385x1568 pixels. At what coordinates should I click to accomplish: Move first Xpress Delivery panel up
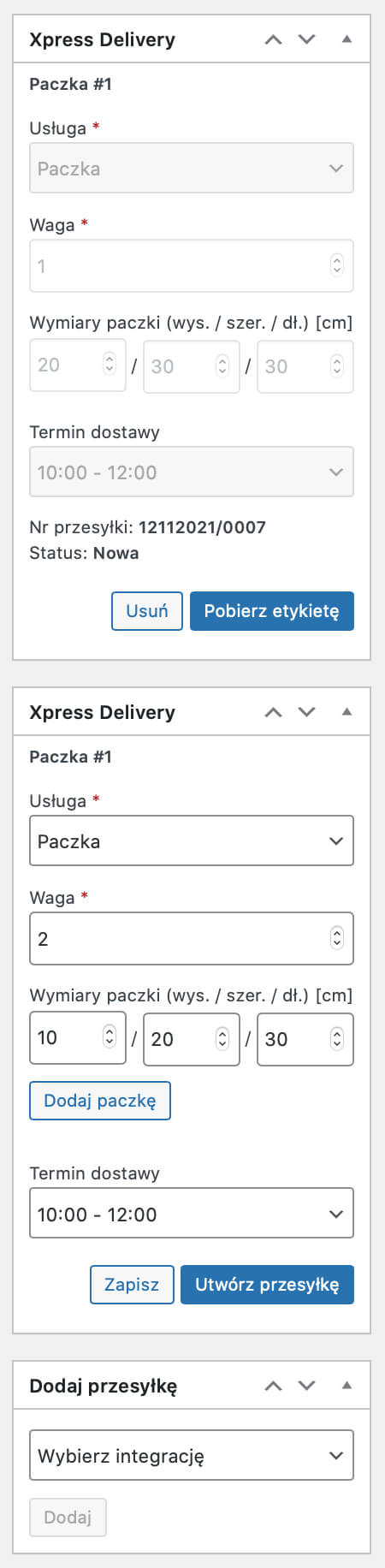point(273,39)
